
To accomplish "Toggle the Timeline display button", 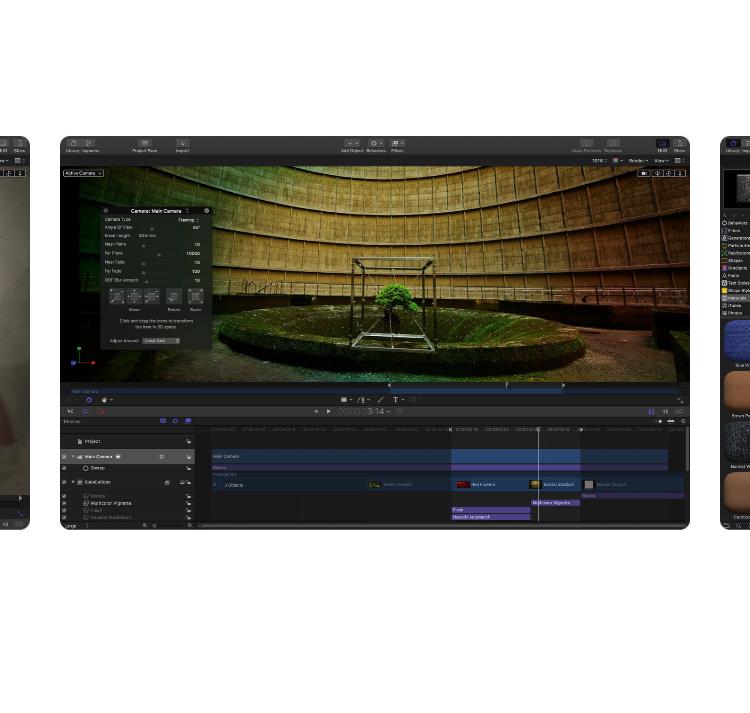I will tap(651, 411).
